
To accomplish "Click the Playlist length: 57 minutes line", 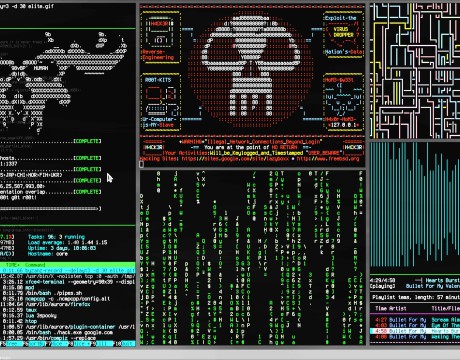I will pyautogui.click(x=416, y=297).
